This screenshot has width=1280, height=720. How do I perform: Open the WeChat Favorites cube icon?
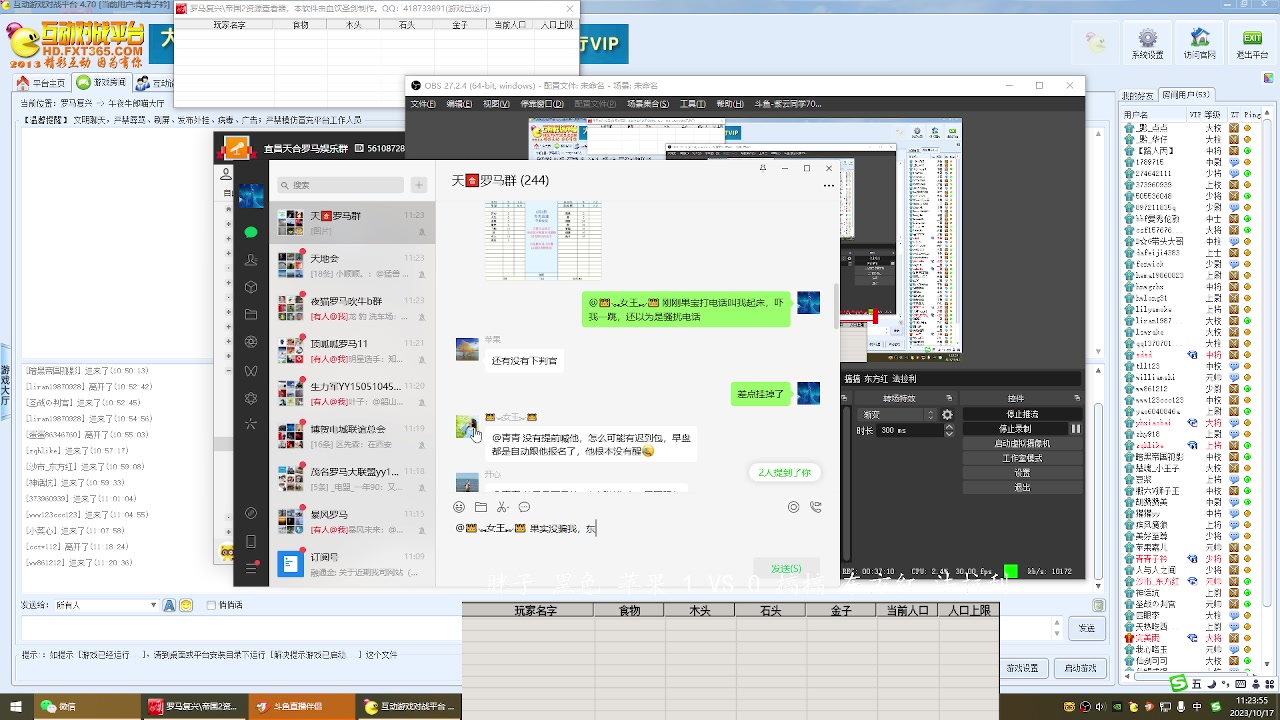251,287
